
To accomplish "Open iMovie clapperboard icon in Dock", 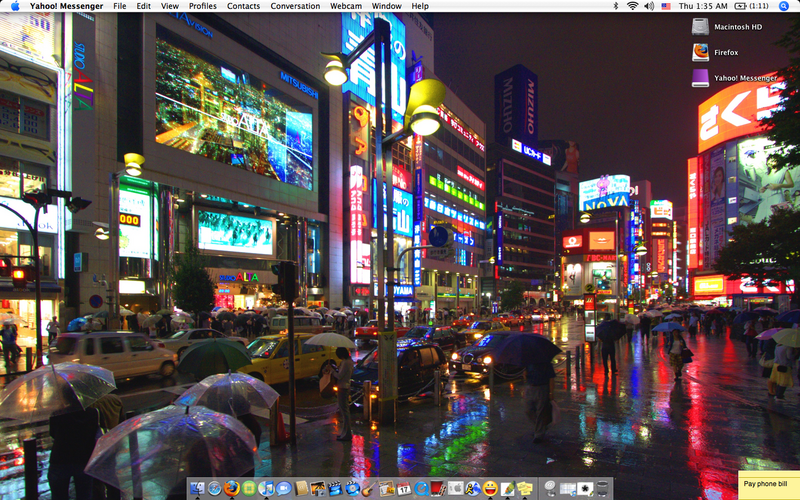I will [335, 488].
